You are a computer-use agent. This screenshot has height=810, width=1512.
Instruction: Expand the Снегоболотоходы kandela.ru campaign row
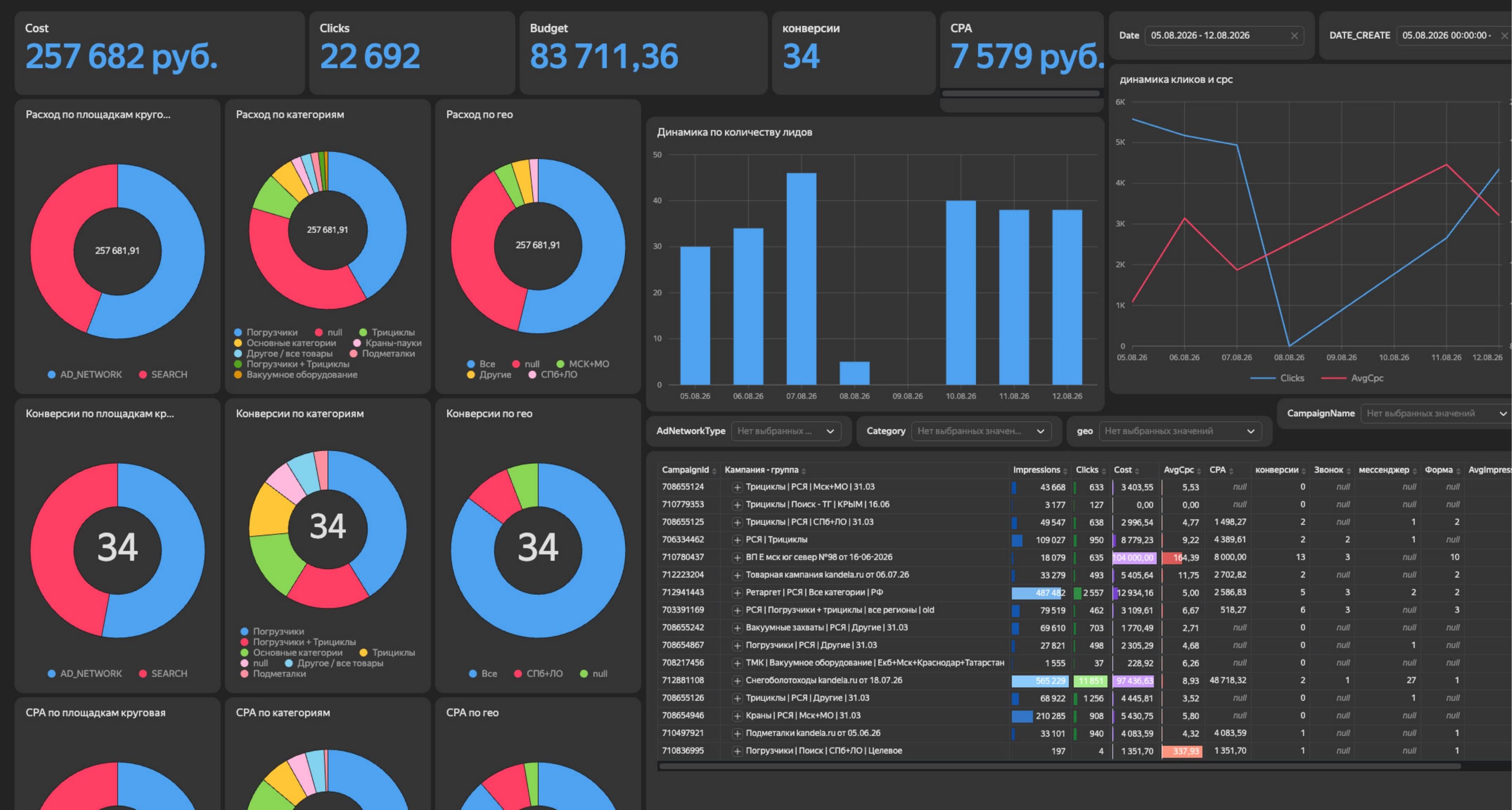coord(737,681)
